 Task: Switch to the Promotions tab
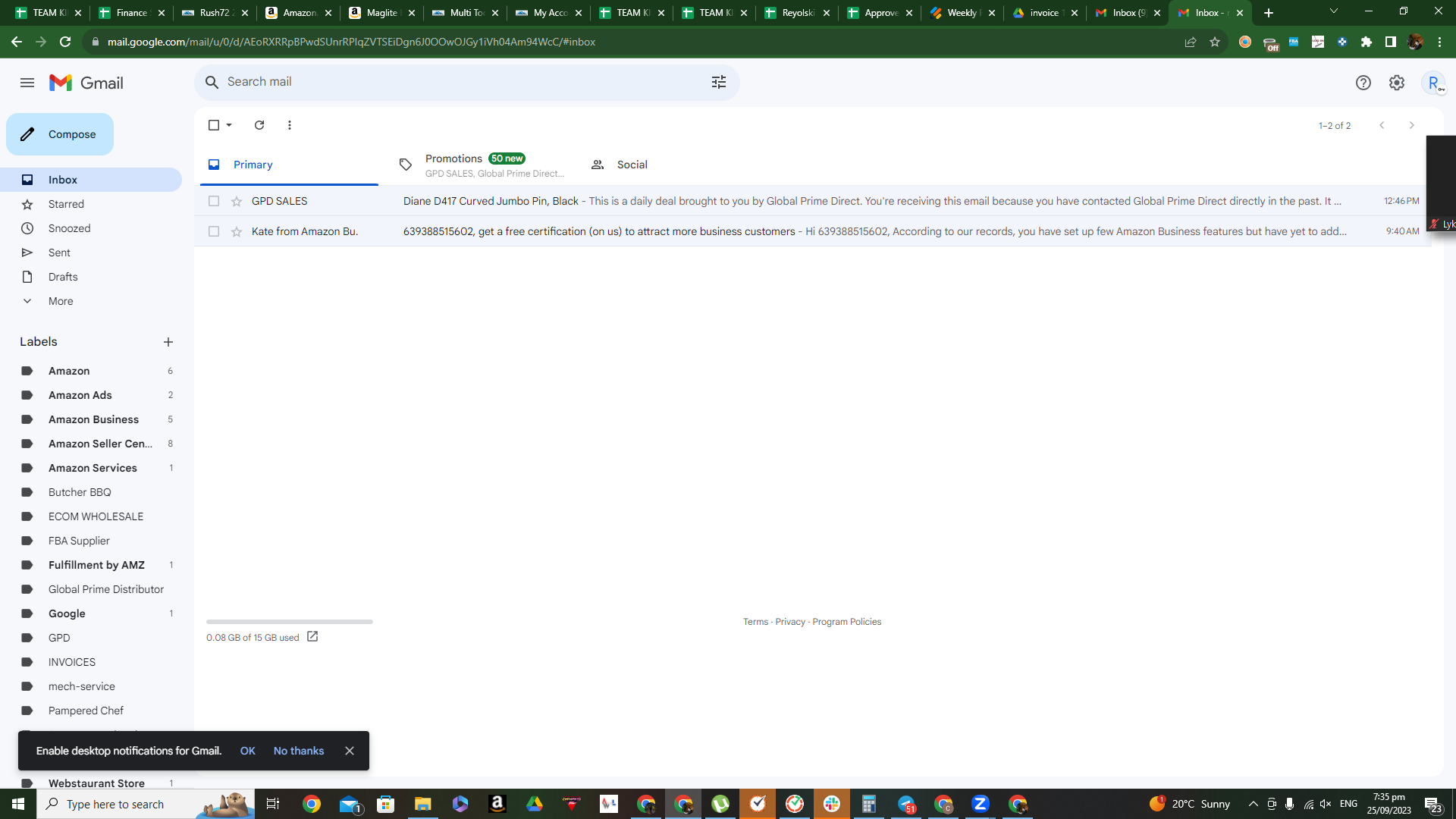(482, 165)
